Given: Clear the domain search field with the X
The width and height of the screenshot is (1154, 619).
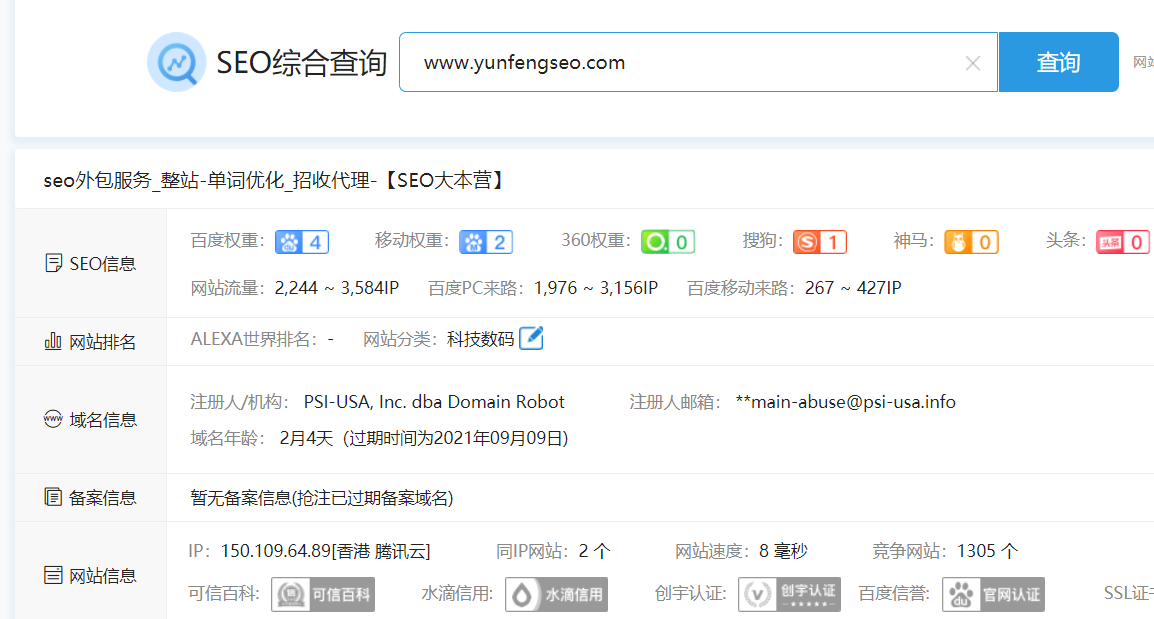Looking at the screenshot, I should tap(972, 63).
